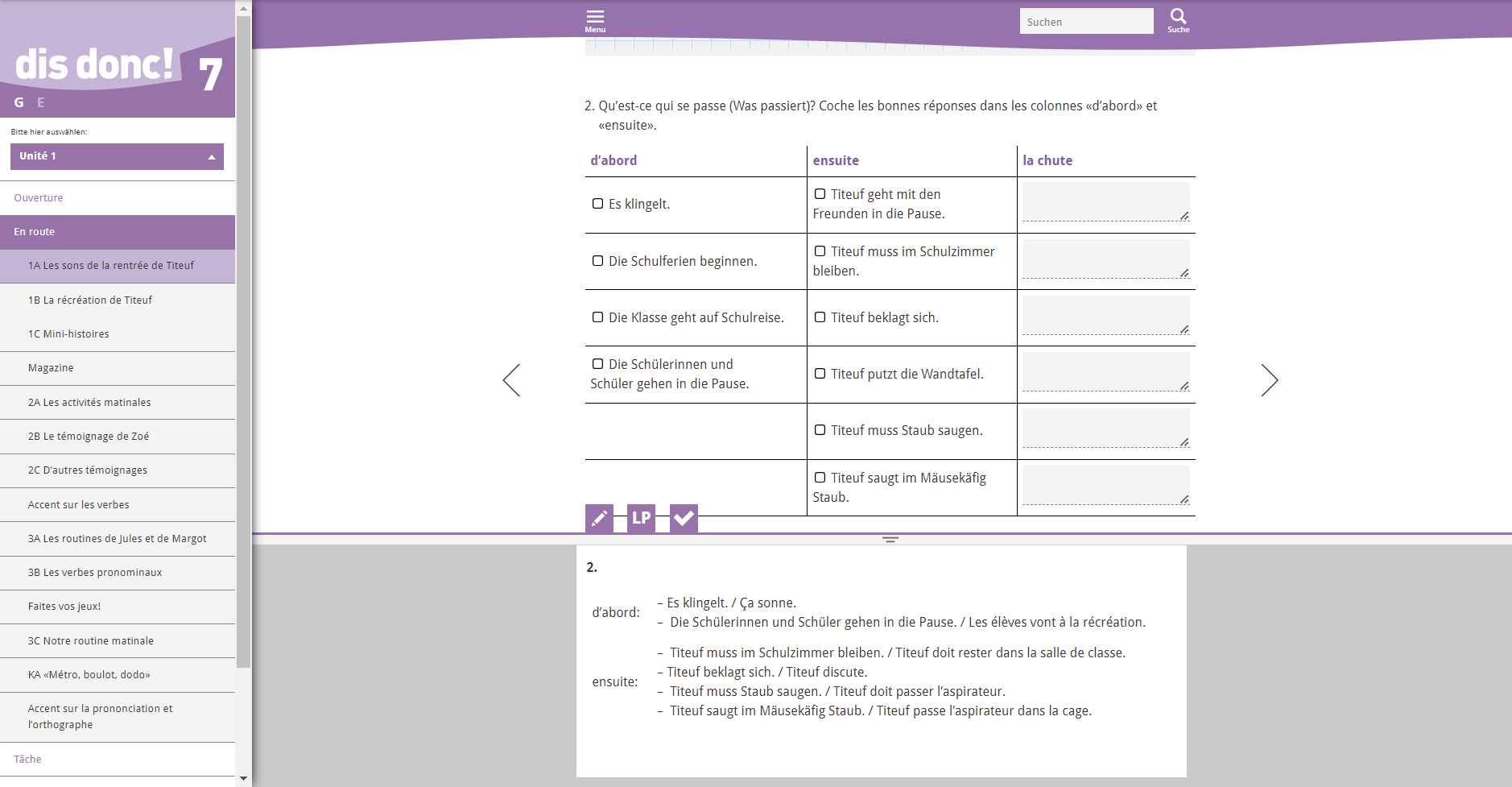
Task: Check the 'Es klingelt.' checkbox
Action: pos(598,204)
